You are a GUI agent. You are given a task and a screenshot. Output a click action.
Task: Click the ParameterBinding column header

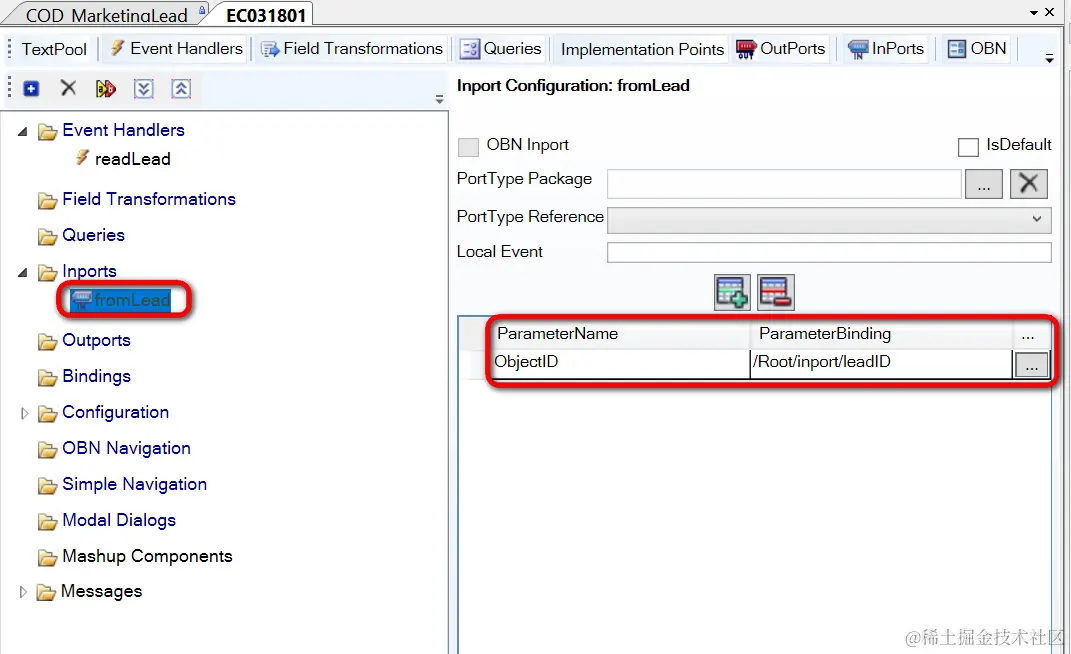coord(881,334)
